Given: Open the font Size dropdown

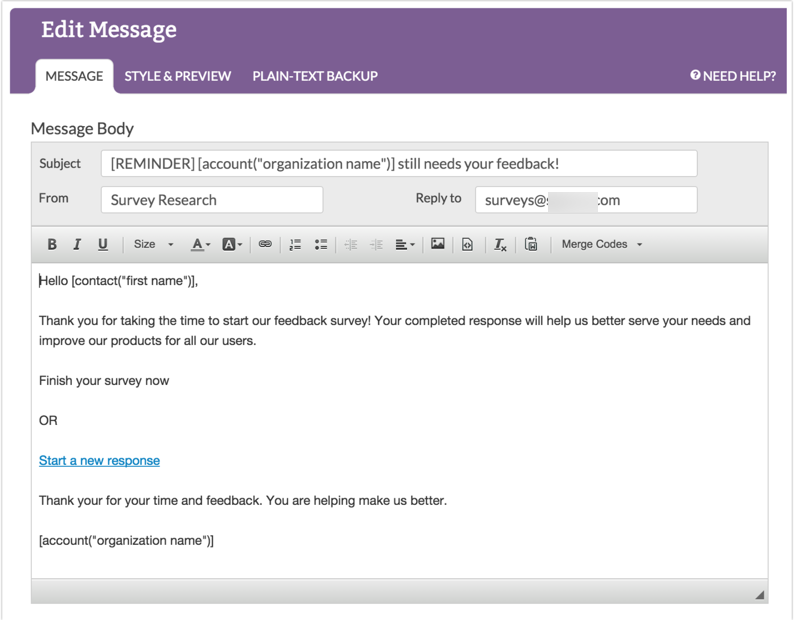Looking at the screenshot, I should click(x=153, y=244).
